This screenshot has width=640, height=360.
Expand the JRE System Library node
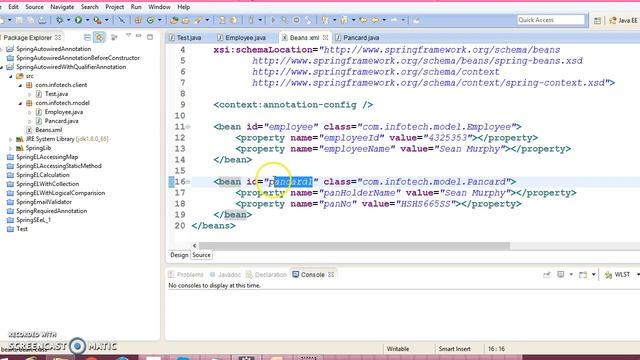(x=11, y=139)
